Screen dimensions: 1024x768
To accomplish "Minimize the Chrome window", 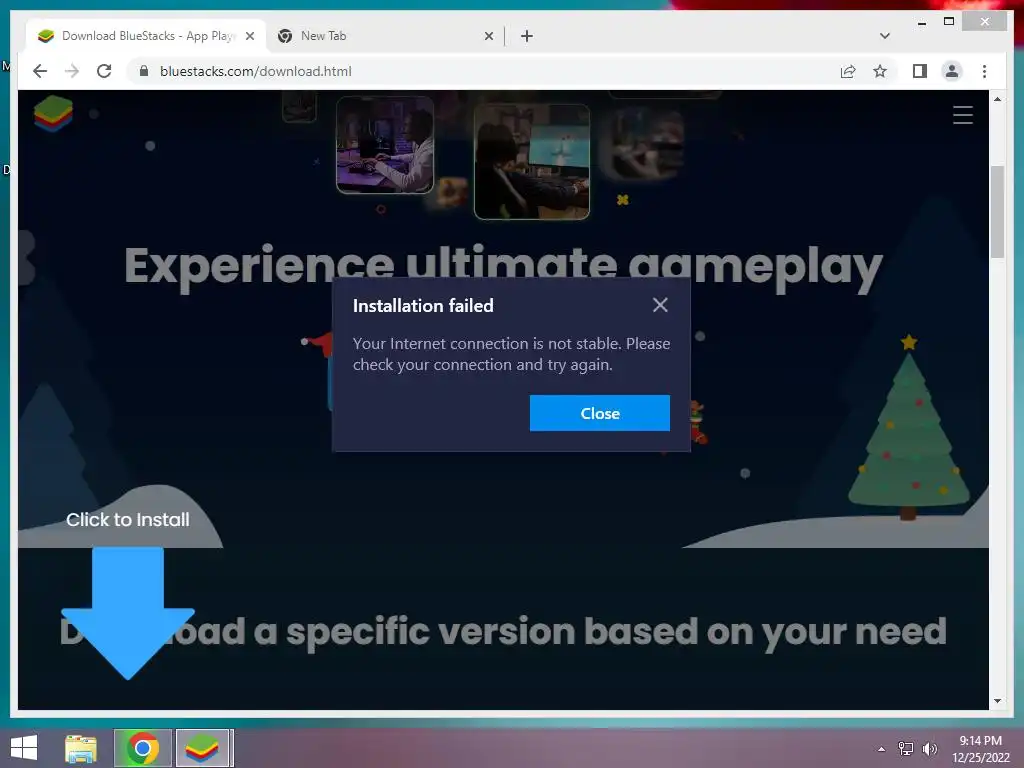I will [x=921, y=22].
